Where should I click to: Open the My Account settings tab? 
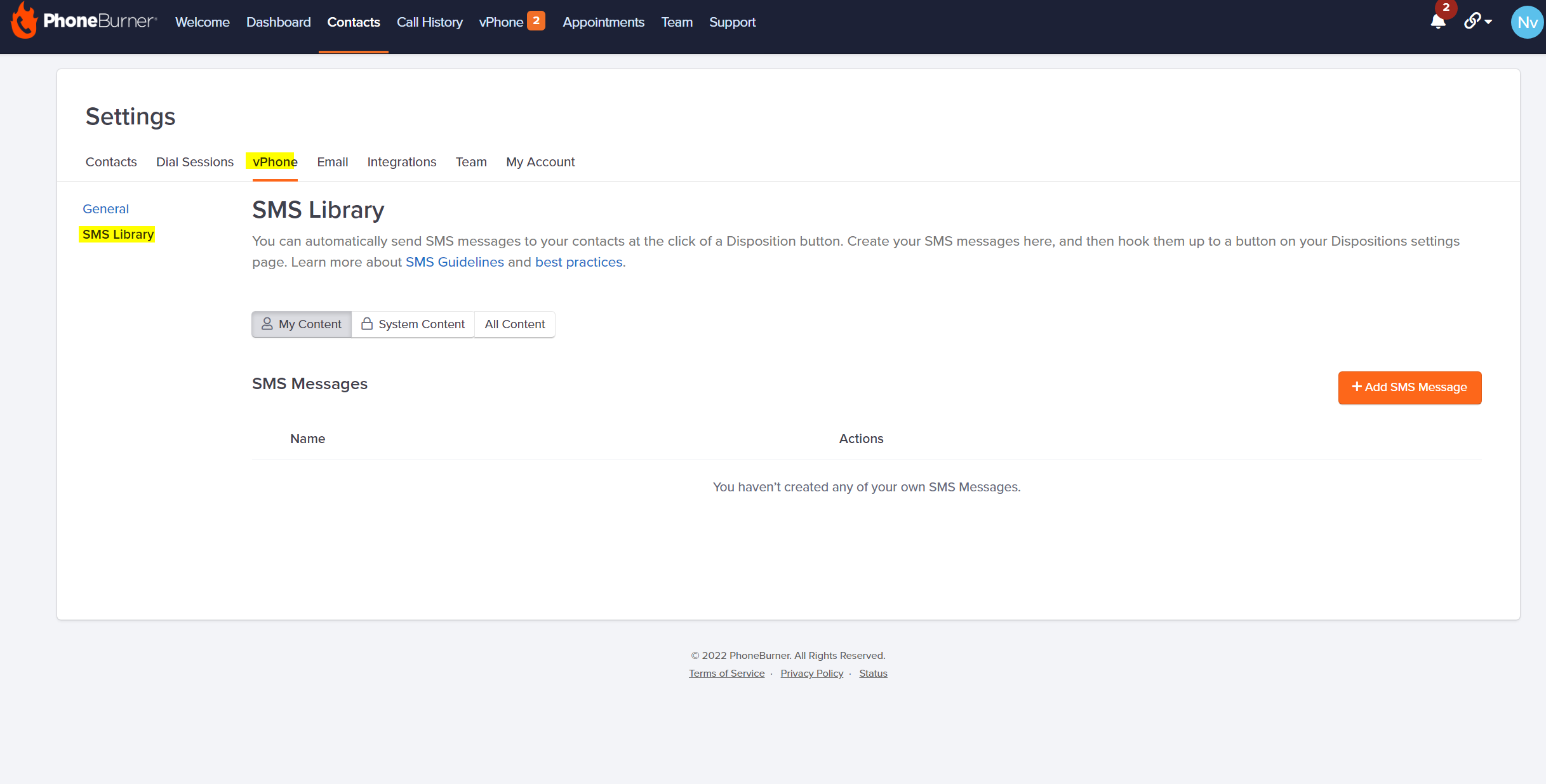pyautogui.click(x=540, y=162)
